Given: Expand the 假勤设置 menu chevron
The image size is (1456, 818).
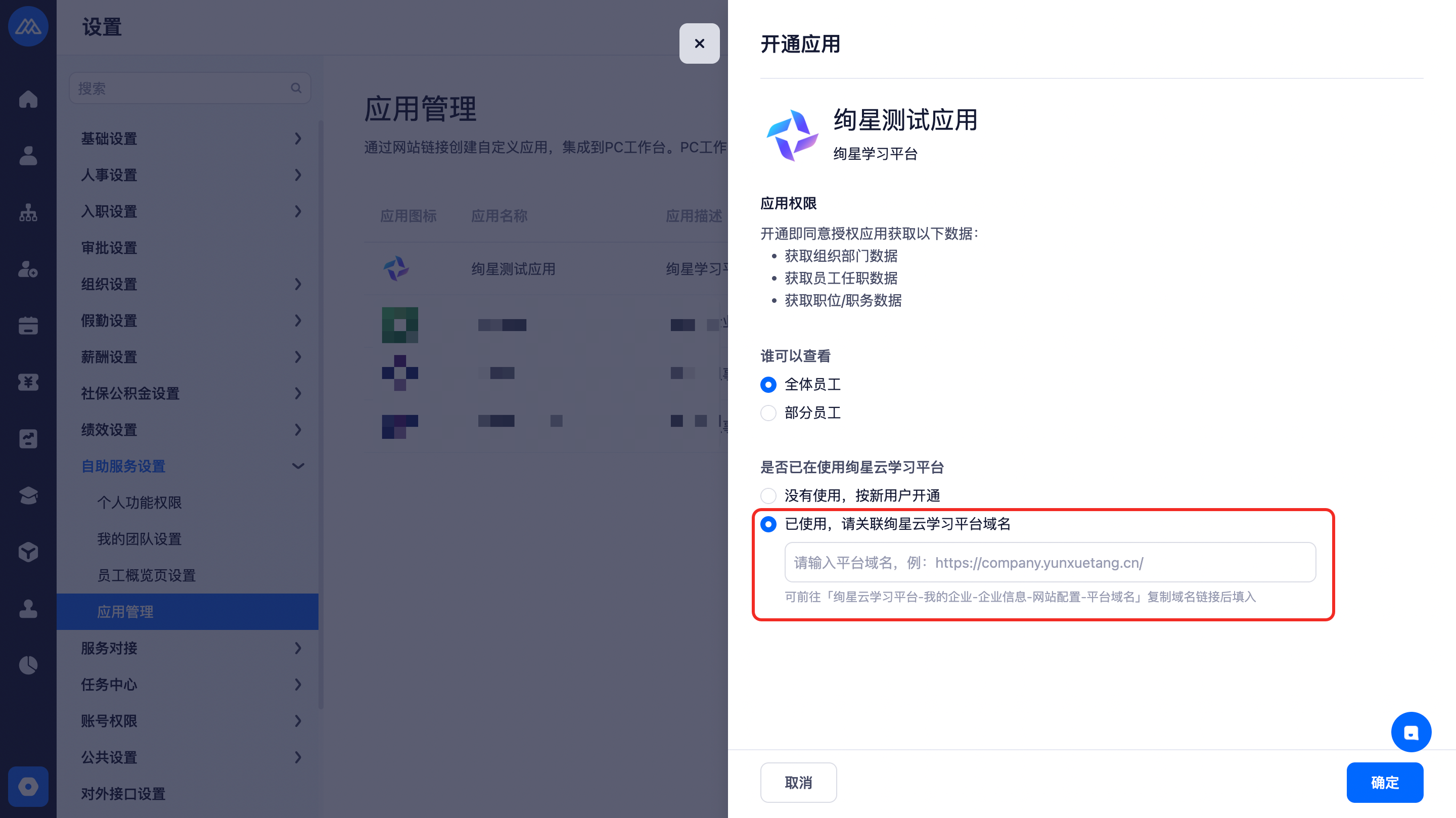Looking at the screenshot, I should [298, 321].
